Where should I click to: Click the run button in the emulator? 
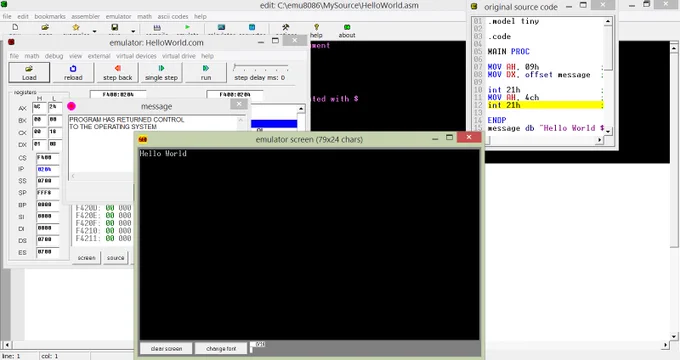pyautogui.click(x=206, y=72)
